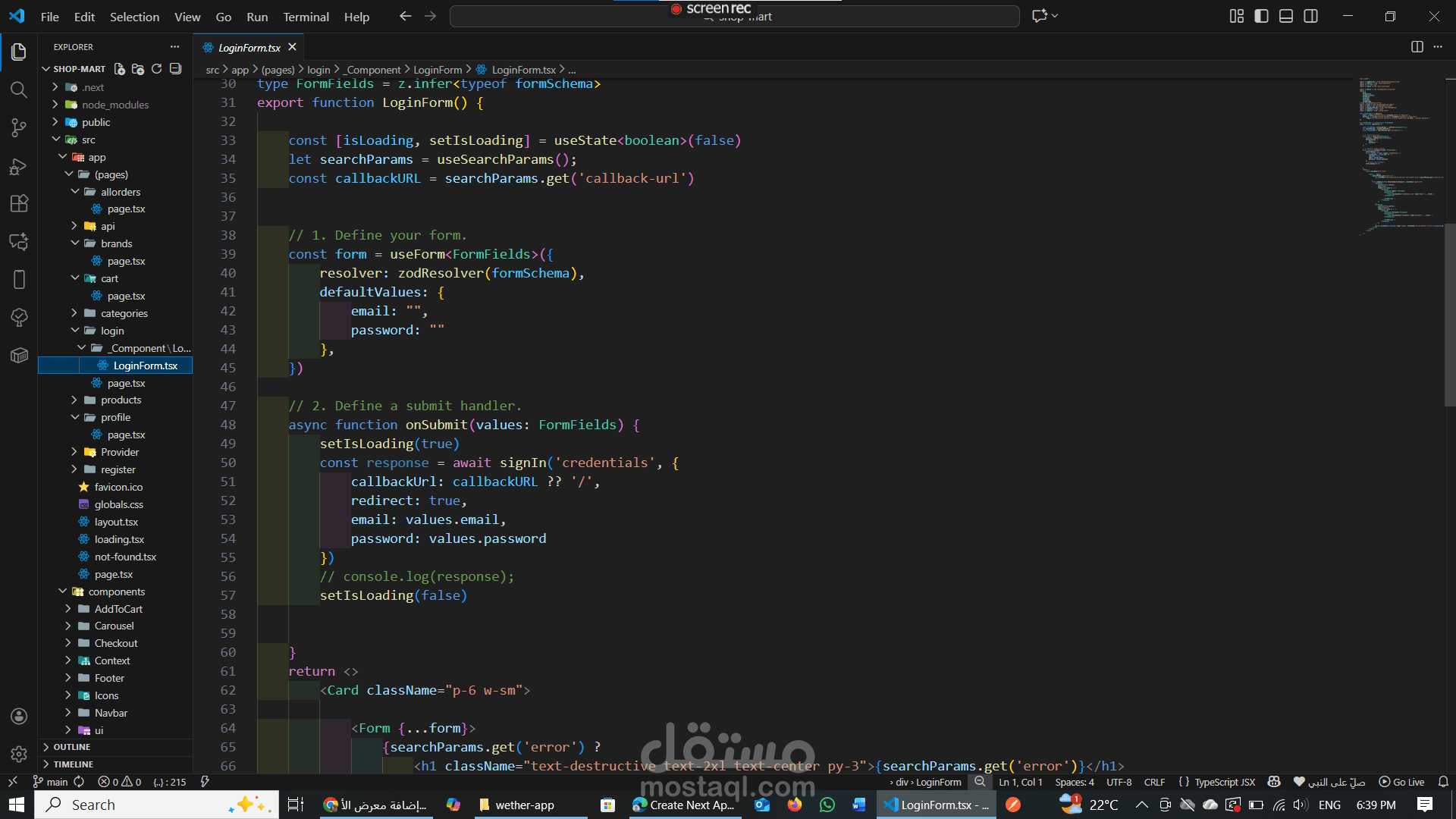This screenshot has height=819, width=1456.
Task: Open the Selection menu
Action: click(134, 17)
